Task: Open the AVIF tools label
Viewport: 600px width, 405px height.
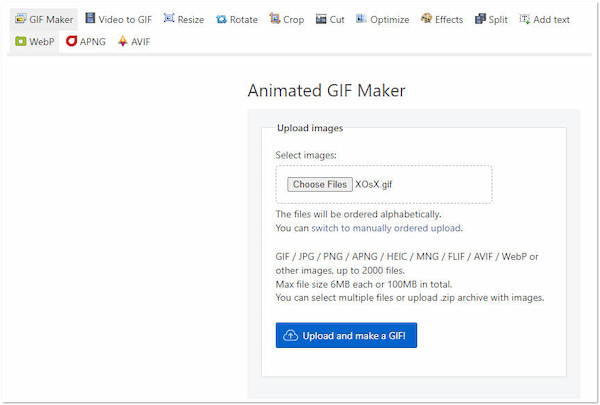Action: point(140,42)
